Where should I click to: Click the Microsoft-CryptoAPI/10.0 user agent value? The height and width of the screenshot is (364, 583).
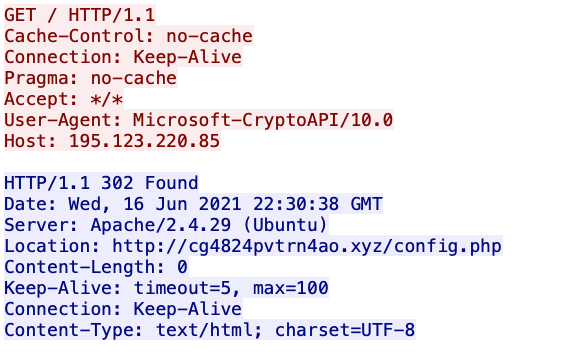(x=263, y=120)
